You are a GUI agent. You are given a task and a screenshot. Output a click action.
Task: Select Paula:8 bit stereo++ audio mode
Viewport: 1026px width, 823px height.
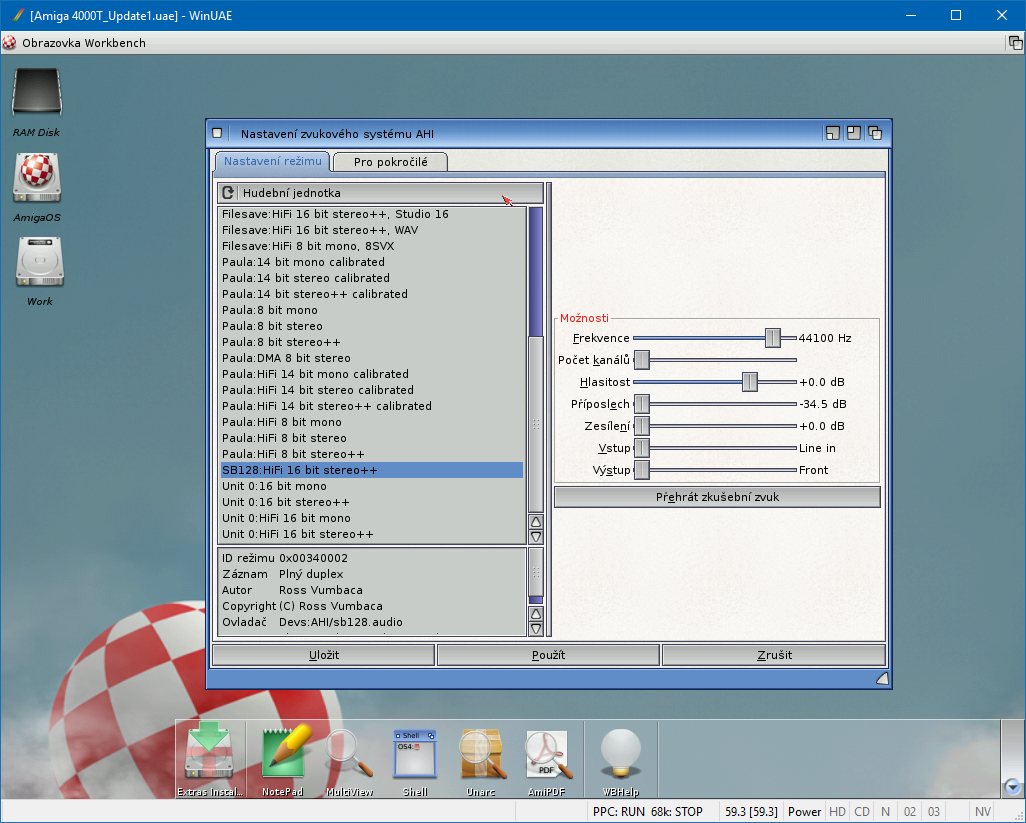(x=281, y=342)
